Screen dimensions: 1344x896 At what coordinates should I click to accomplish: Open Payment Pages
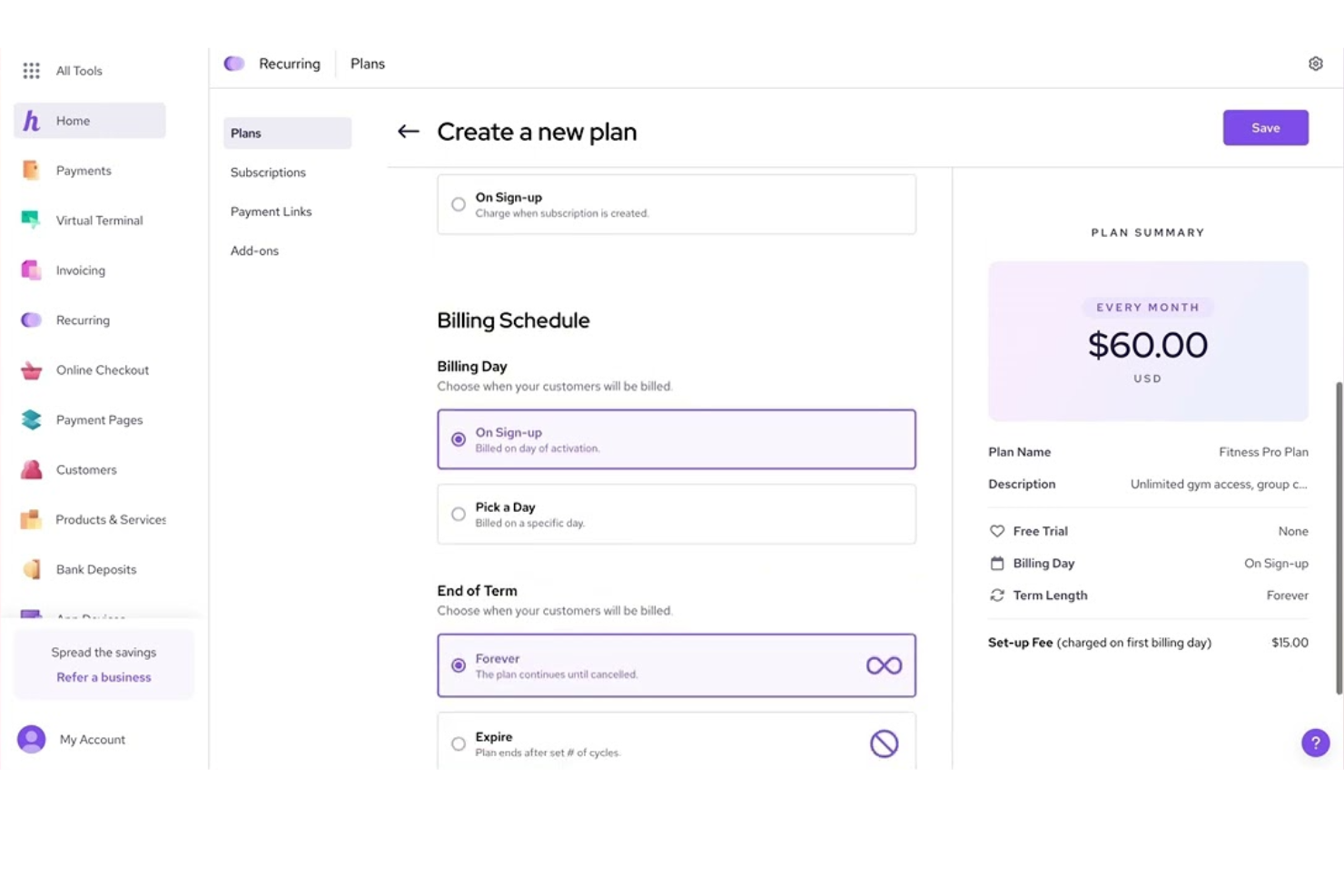[99, 419]
